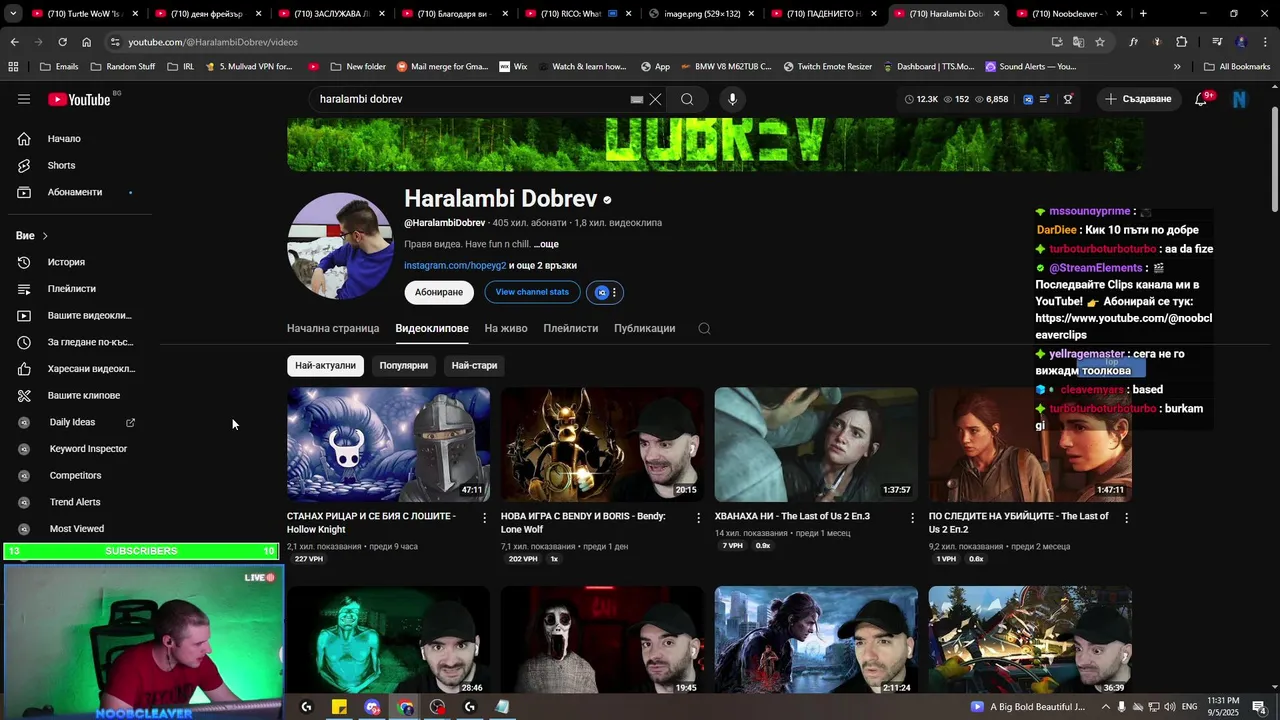Open the volume icon in the system tray
1280x720 pixels.
(1171, 707)
